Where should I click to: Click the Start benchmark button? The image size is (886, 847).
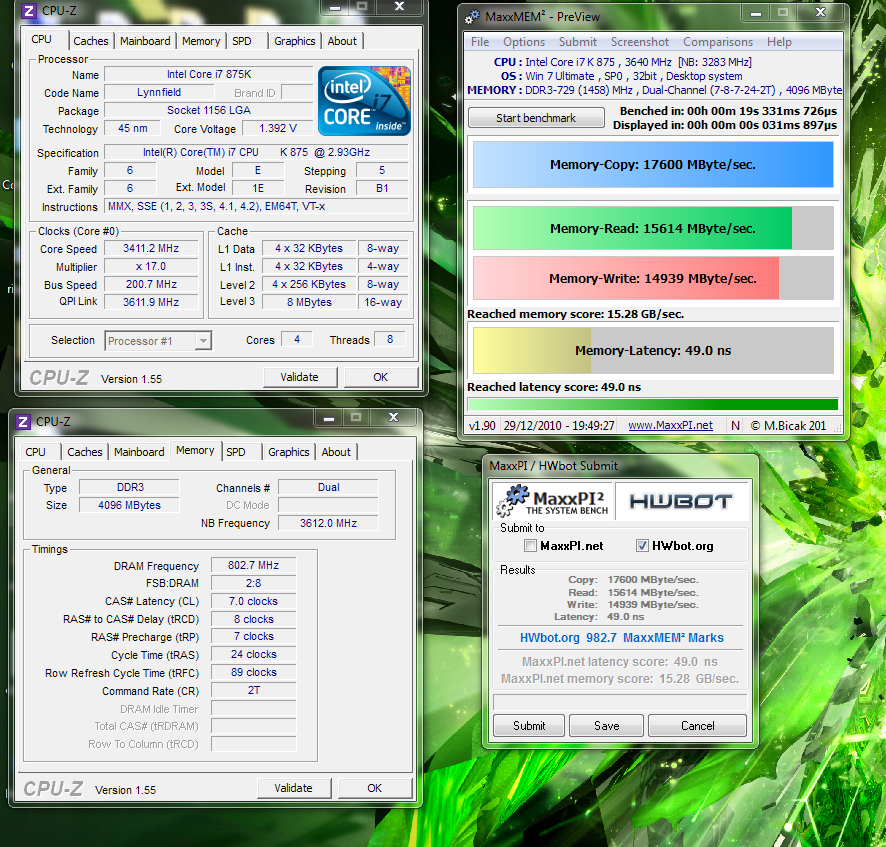(536, 118)
